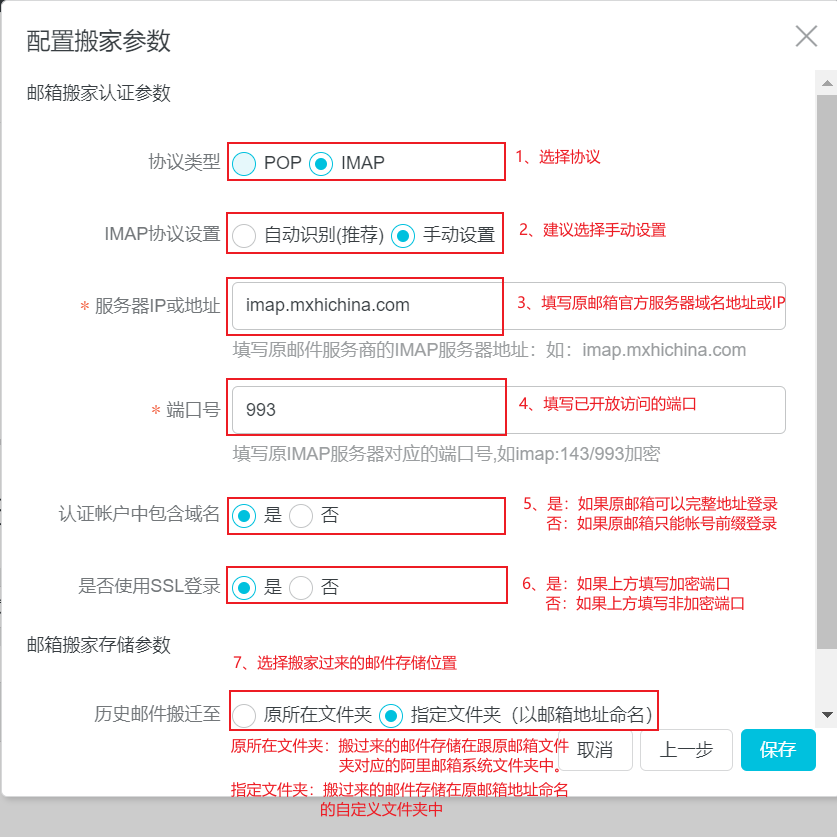Choose 自动识别(推荐) for IMAP协议设置
Screen dimensions: 837x837
tap(244, 235)
